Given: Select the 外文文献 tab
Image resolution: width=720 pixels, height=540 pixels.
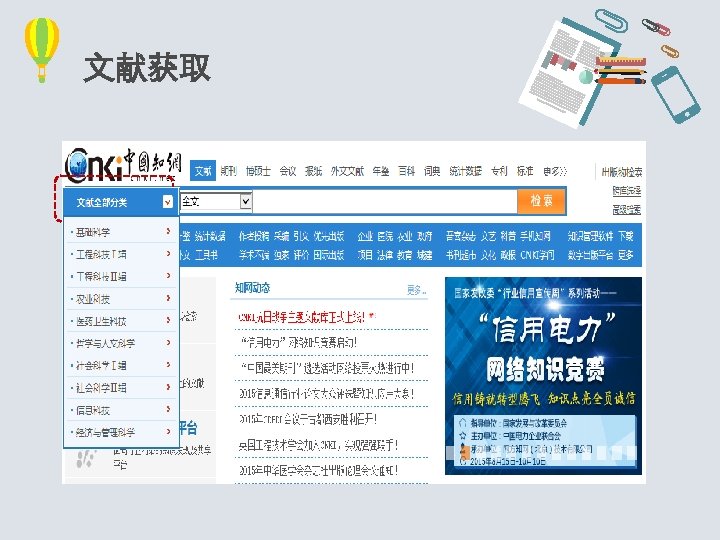Looking at the screenshot, I should click(x=347, y=171).
